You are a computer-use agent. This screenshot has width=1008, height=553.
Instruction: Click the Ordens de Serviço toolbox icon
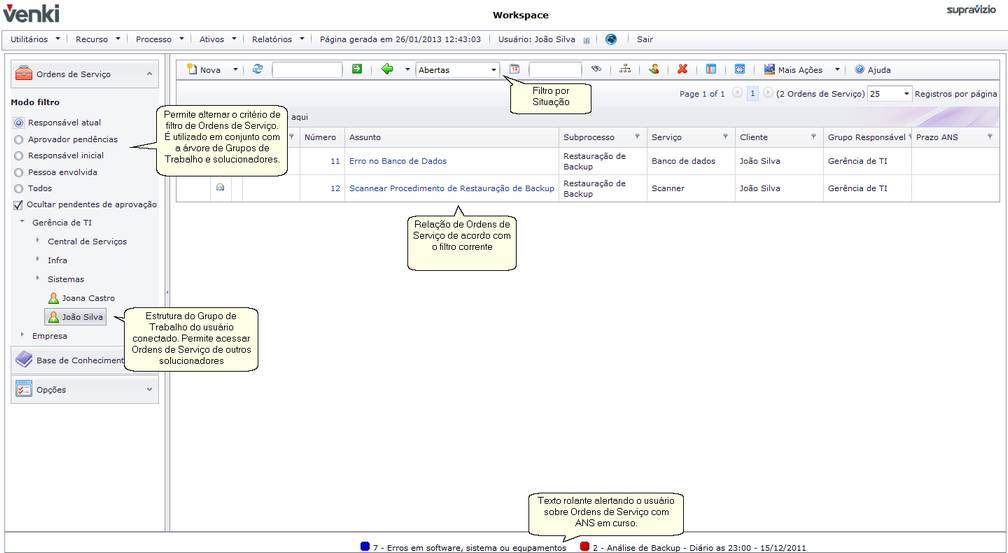[x=23, y=73]
